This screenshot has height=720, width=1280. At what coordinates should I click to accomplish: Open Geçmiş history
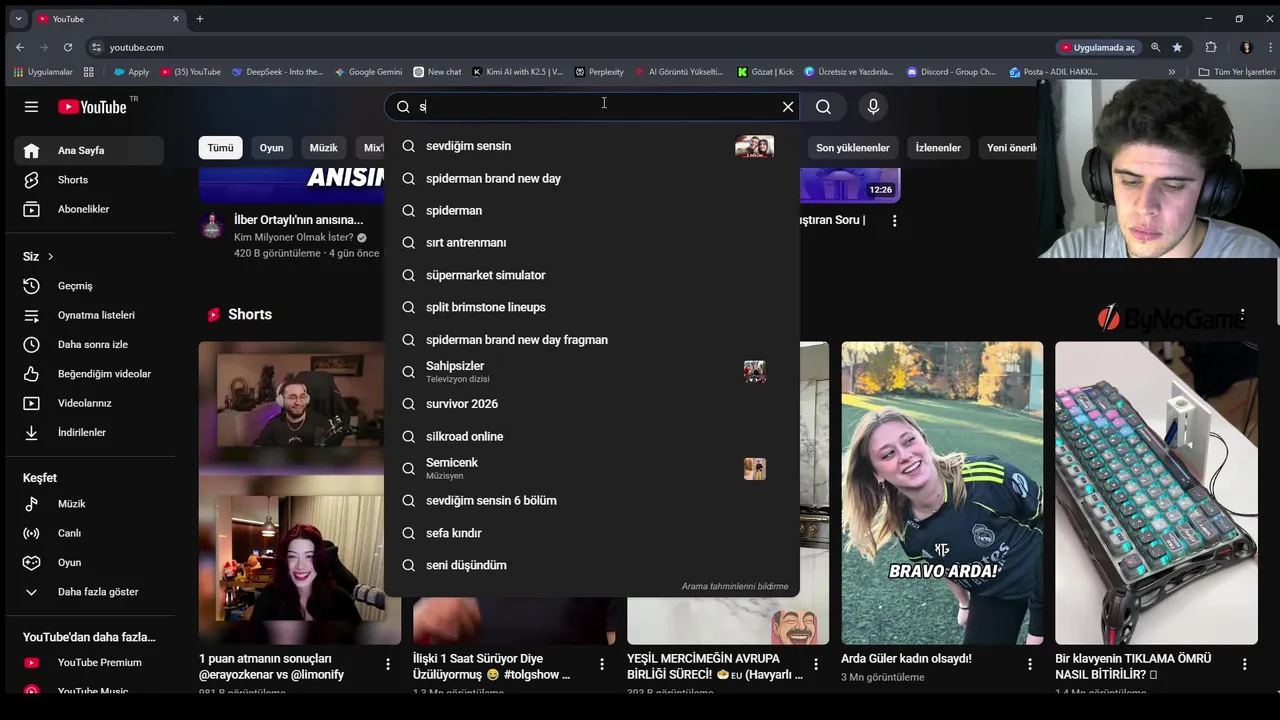(x=89, y=286)
